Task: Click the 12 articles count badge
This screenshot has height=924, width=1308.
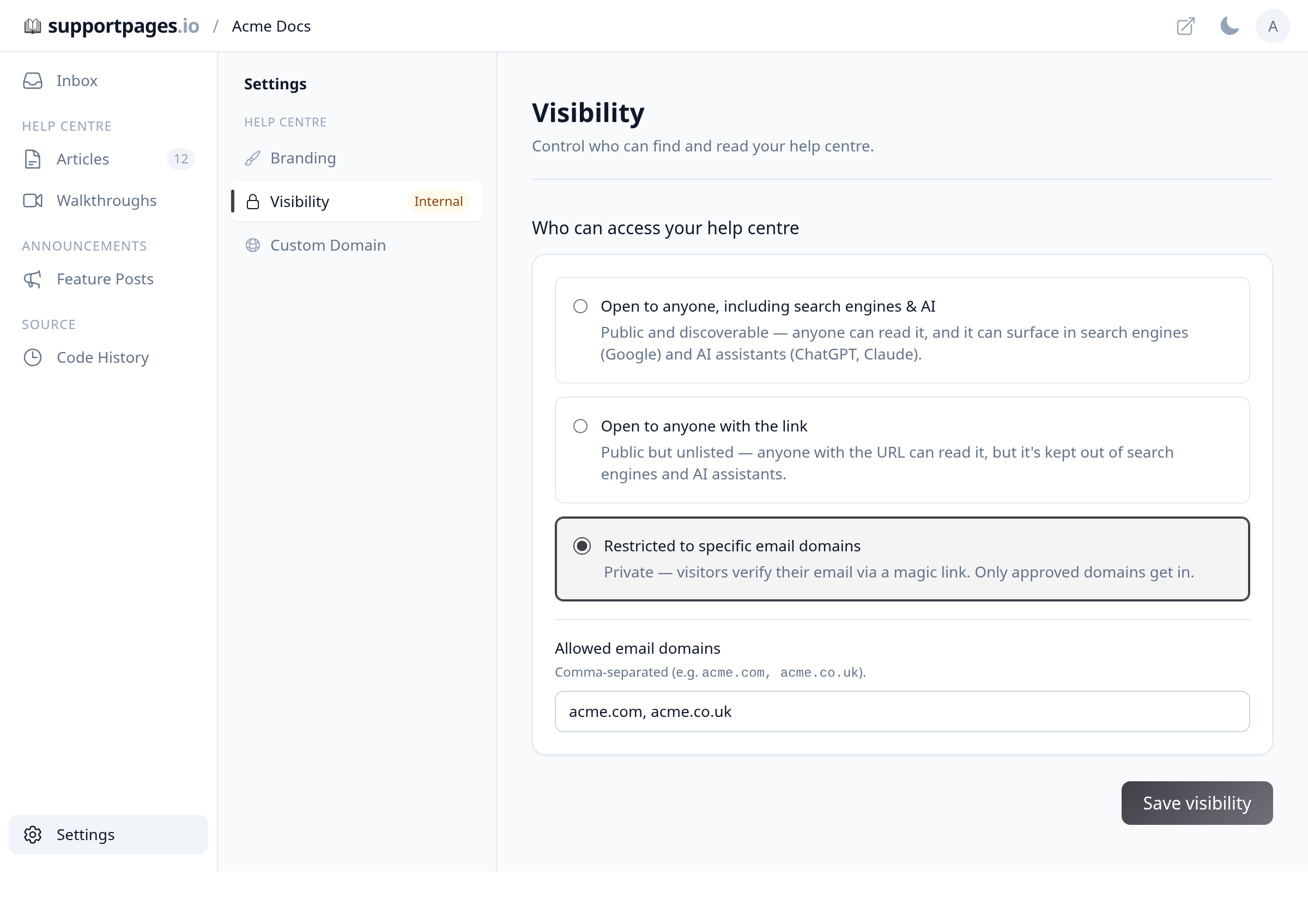Action: (180, 160)
